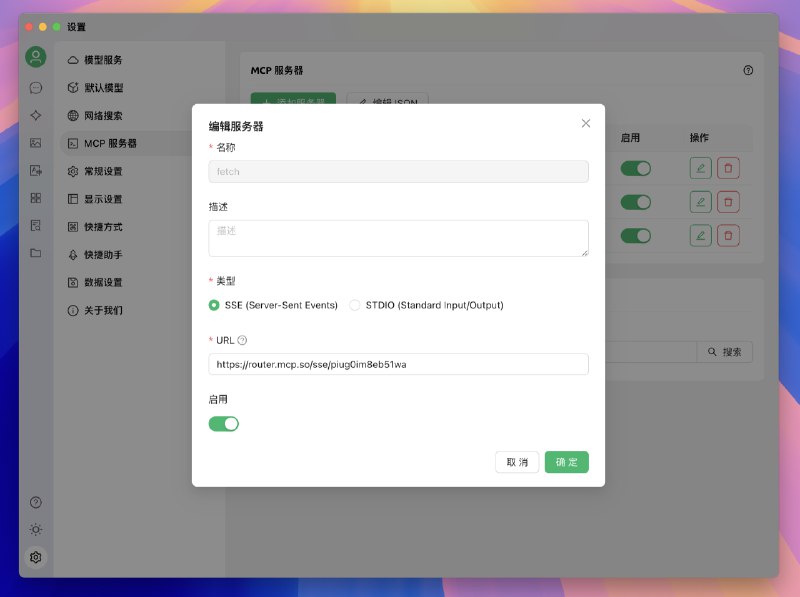Open the knowledge base icon in the sidebar
Viewport: 800px width, 597px height.
36,226
